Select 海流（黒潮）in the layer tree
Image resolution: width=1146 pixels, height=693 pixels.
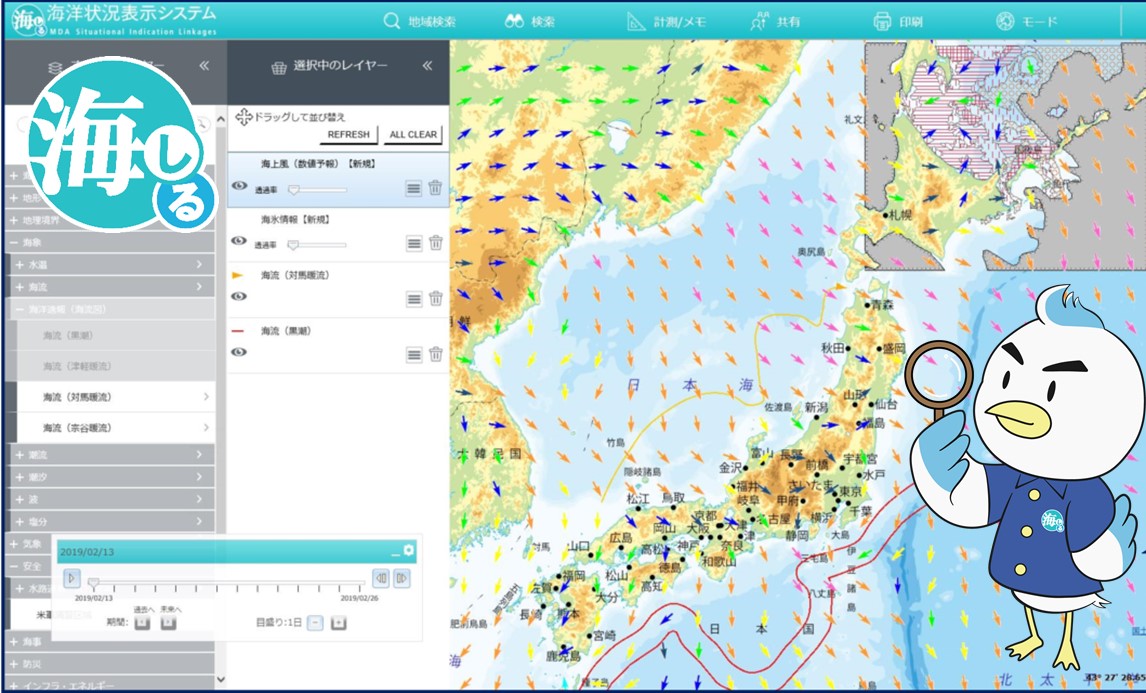coord(115,336)
